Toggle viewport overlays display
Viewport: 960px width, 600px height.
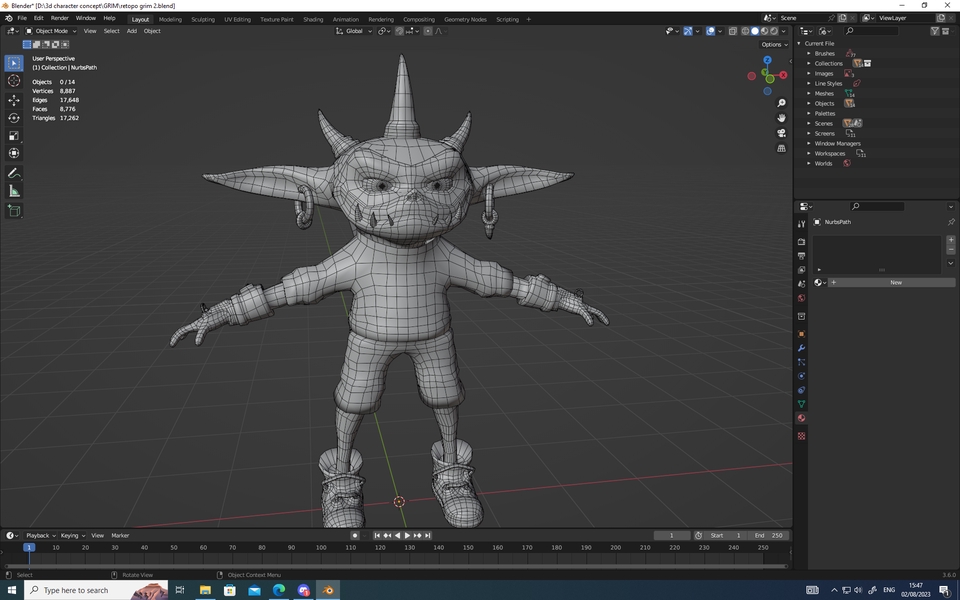click(x=710, y=31)
